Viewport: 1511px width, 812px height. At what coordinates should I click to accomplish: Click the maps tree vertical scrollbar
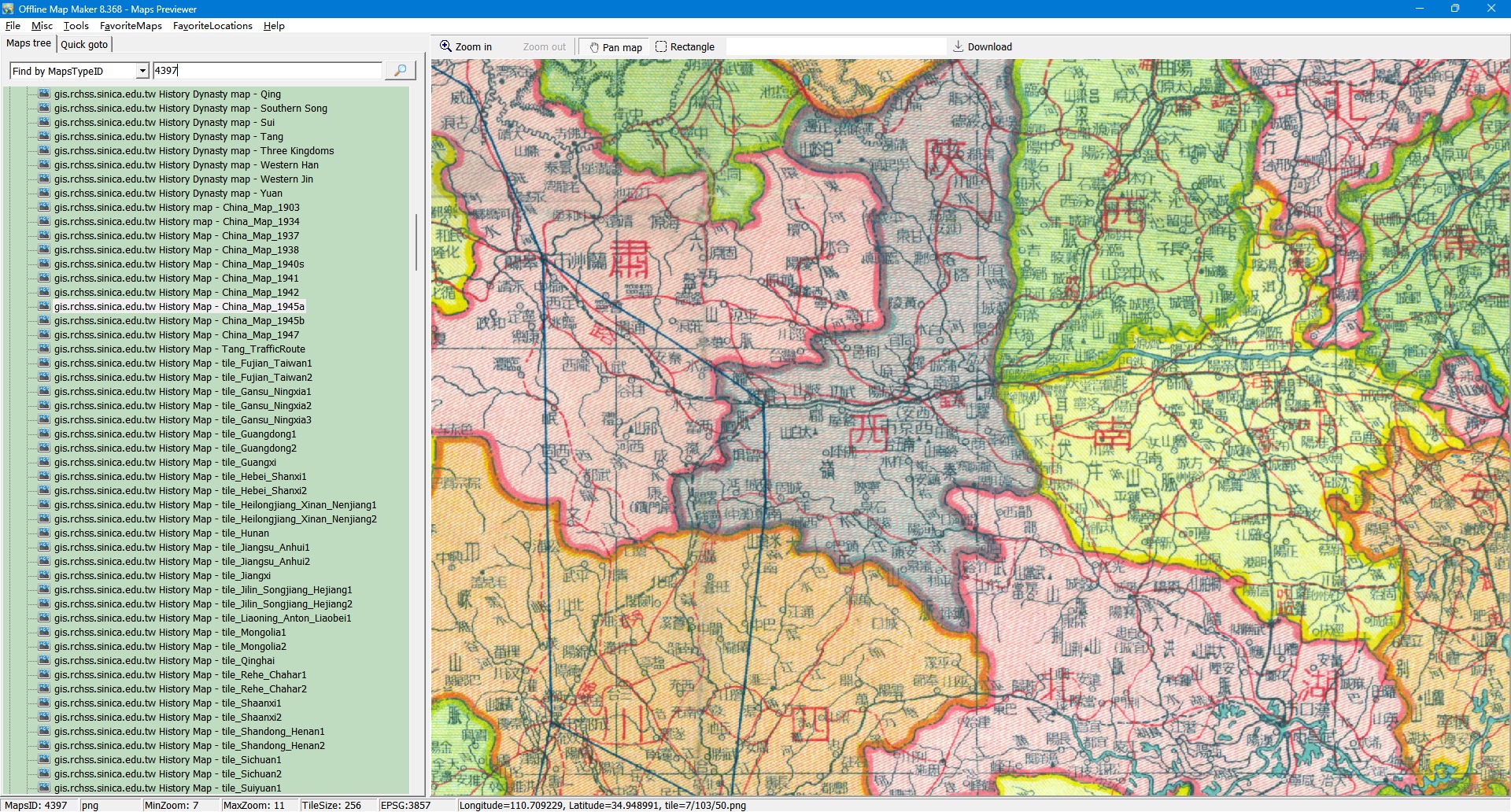(416, 242)
